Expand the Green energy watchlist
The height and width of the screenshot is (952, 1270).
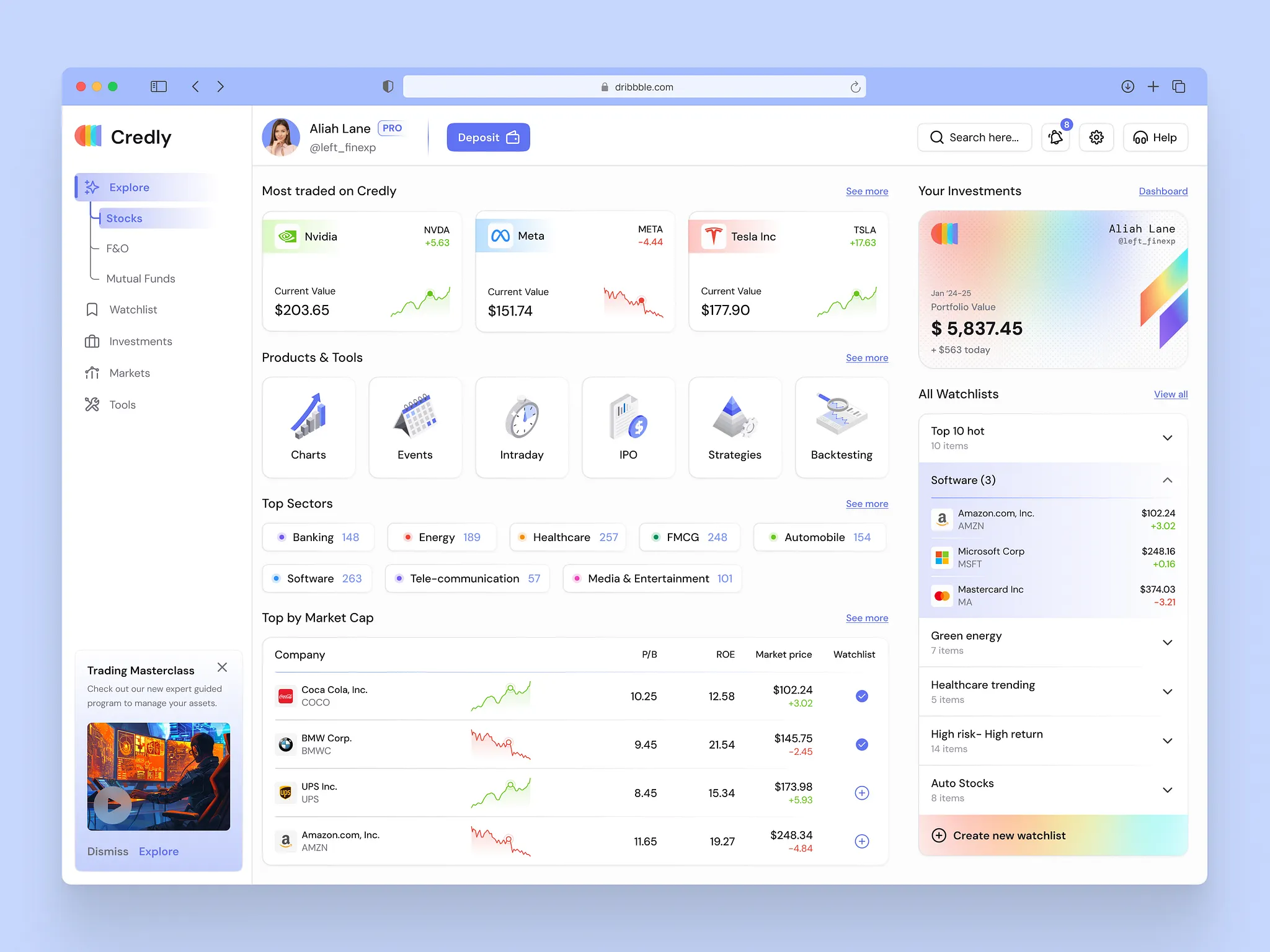1168,642
